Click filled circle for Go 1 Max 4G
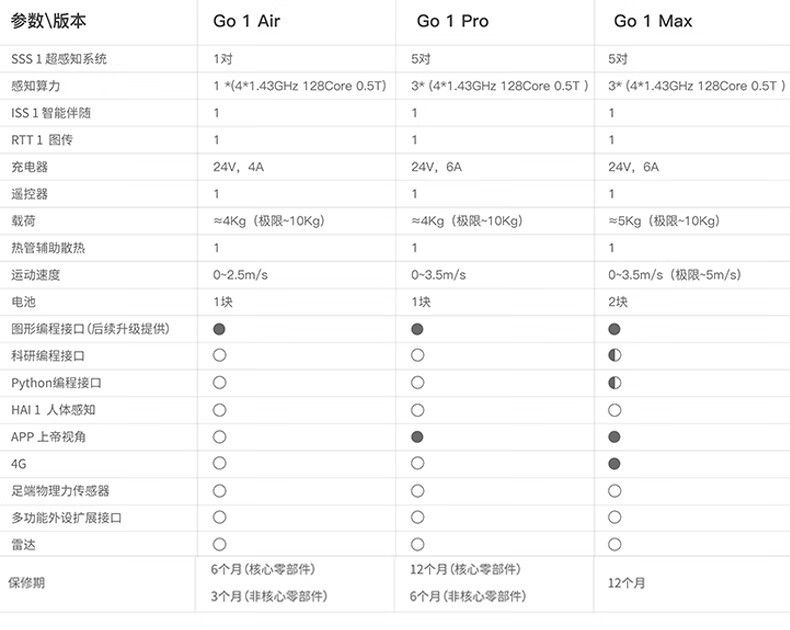This screenshot has height=630, width=790. click(614, 463)
